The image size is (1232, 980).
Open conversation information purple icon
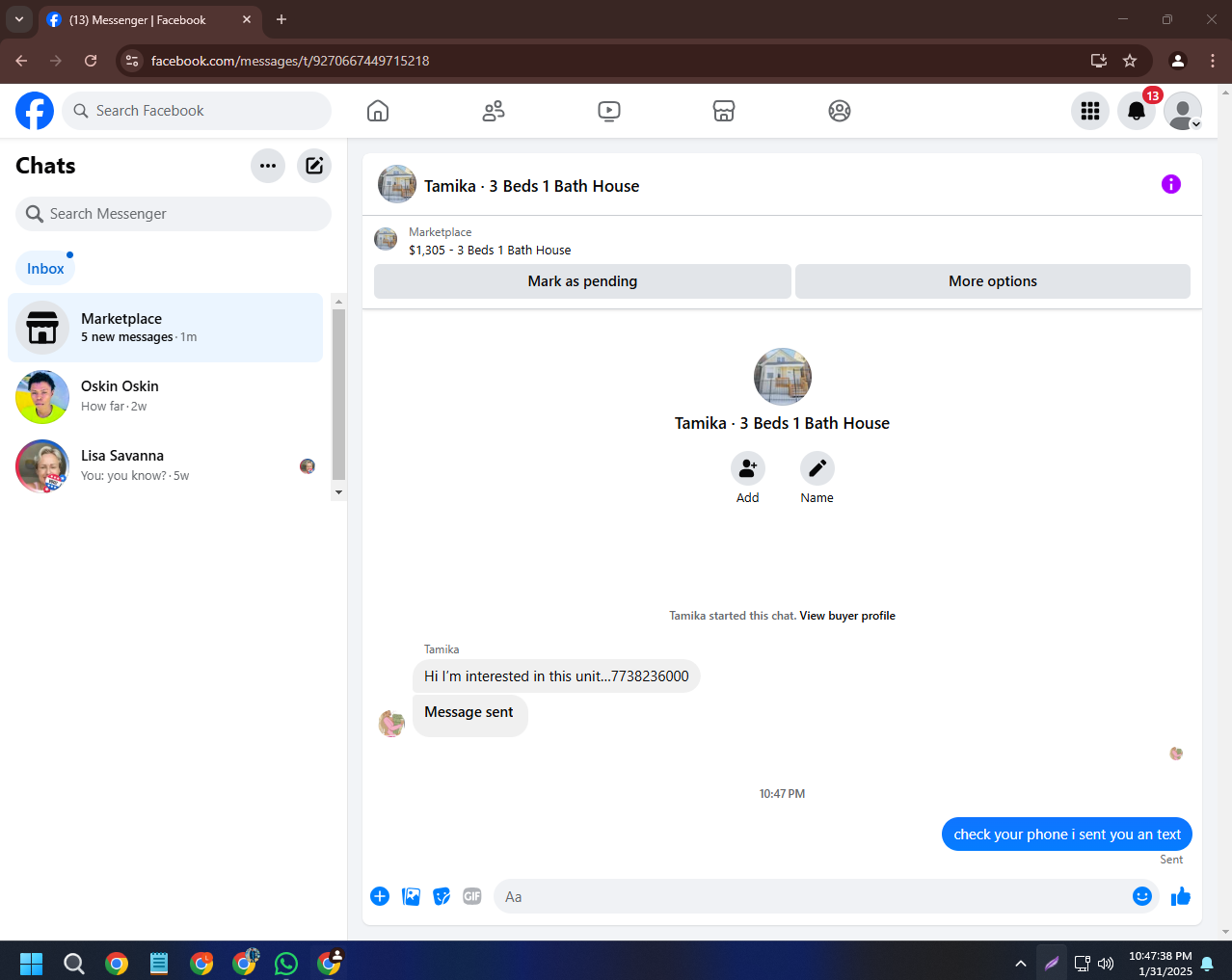(1171, 184)
